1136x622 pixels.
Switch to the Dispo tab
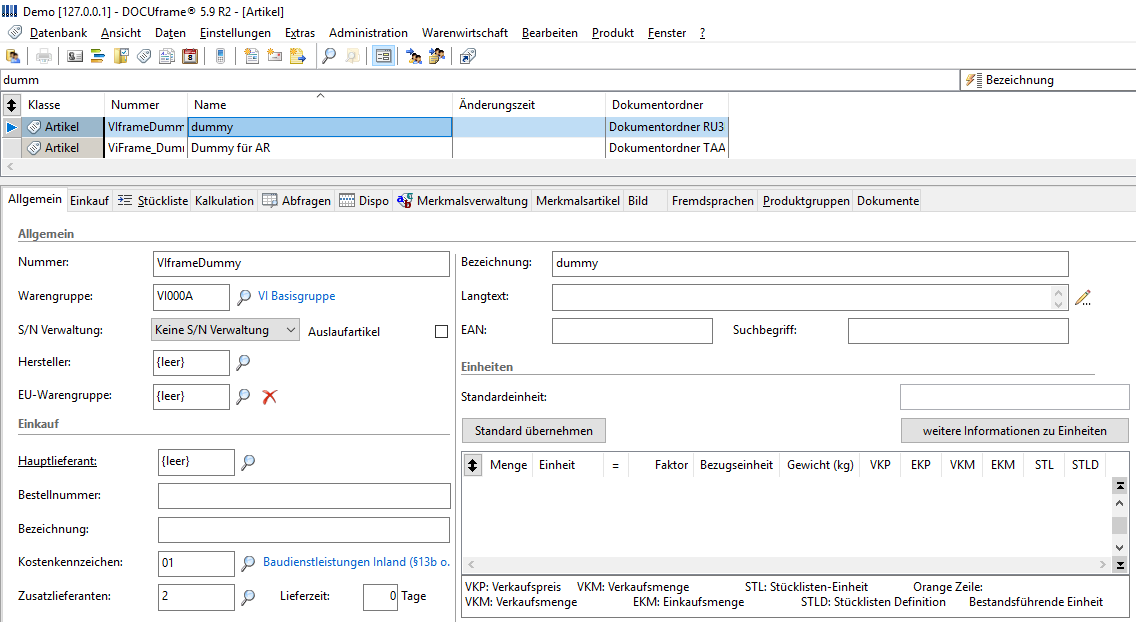coord(364,201)
